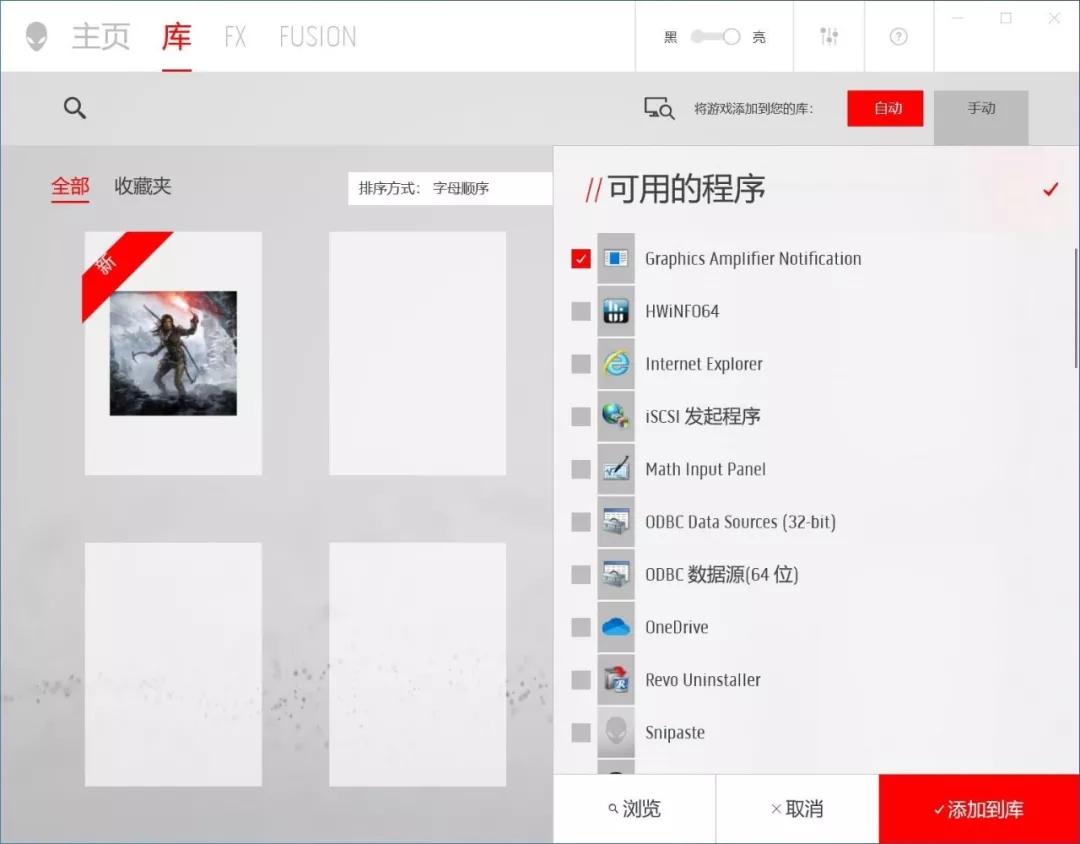Click the game scan icon beside 将游戏添加到您的库
Viewport: 1080px width, 844px height.
[x=658, y=108]
